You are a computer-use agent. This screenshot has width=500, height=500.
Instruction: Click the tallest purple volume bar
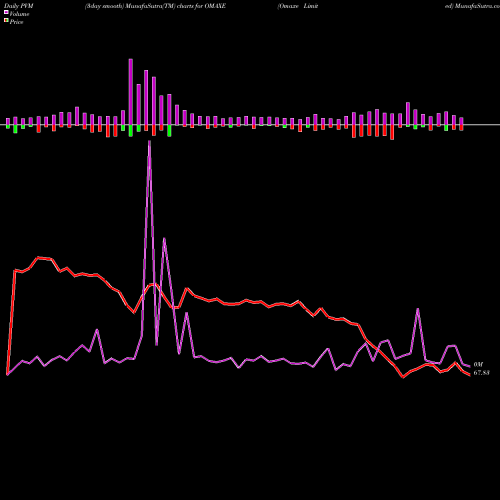(x=131, y=92)
